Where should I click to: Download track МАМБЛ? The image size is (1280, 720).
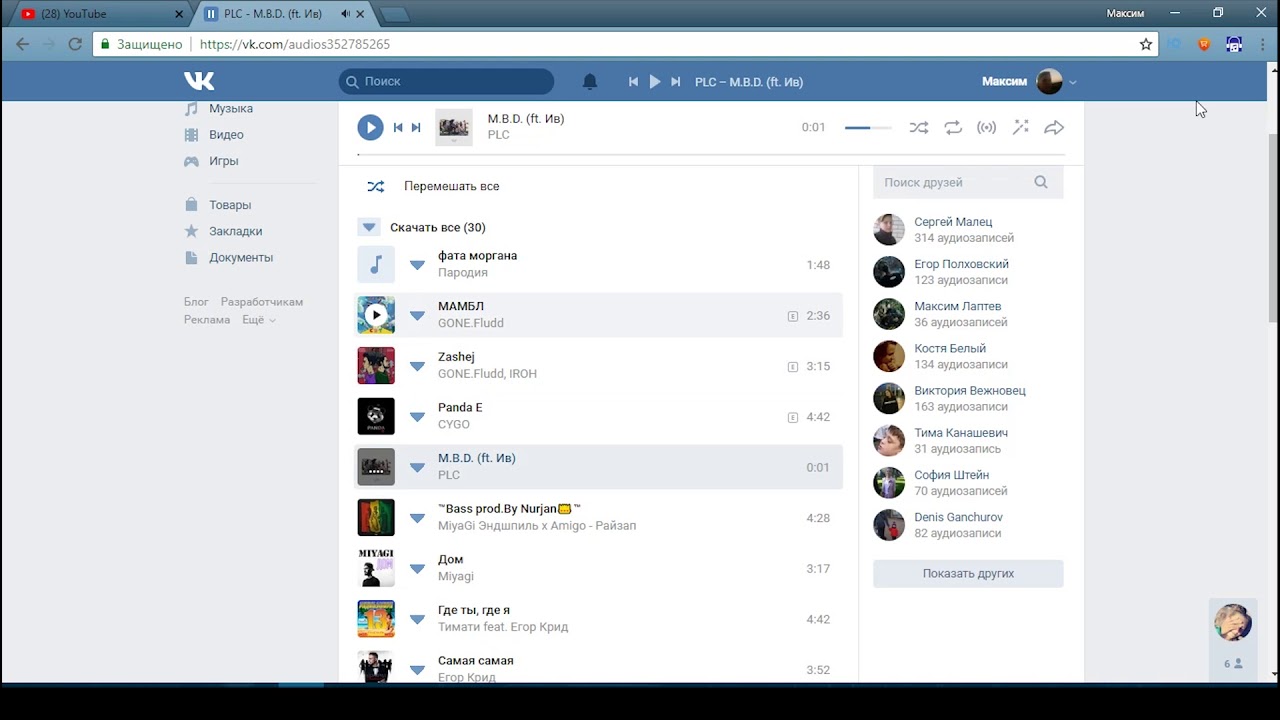coord(417,316)
